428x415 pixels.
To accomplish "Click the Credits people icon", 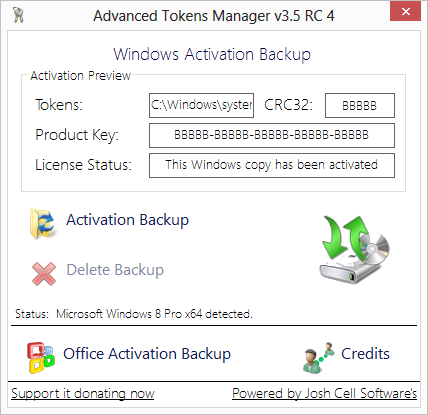I will (x=318, y=357).
